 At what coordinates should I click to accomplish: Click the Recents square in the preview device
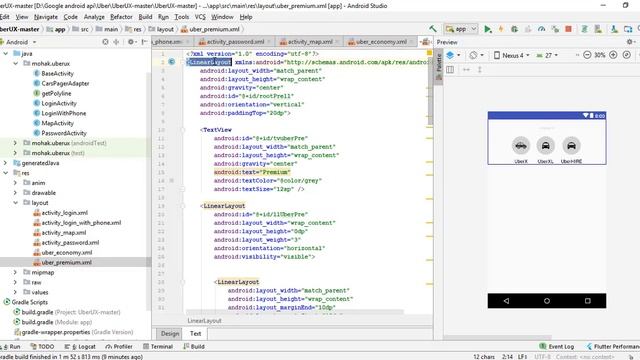tap(588, 301)
